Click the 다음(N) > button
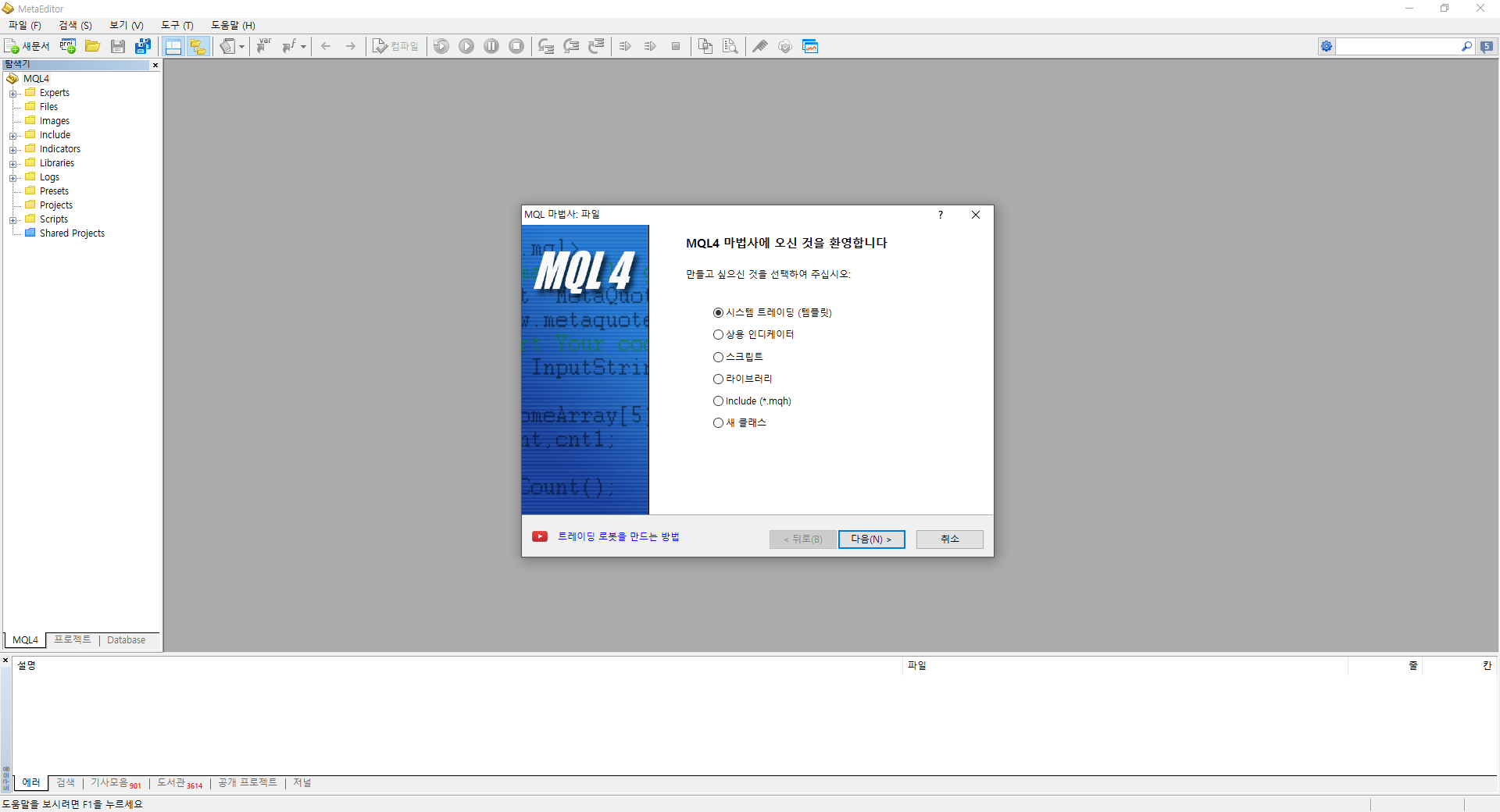Image resolution: width=1500 pixels, height=812 pixels. (x=871, y=540)
